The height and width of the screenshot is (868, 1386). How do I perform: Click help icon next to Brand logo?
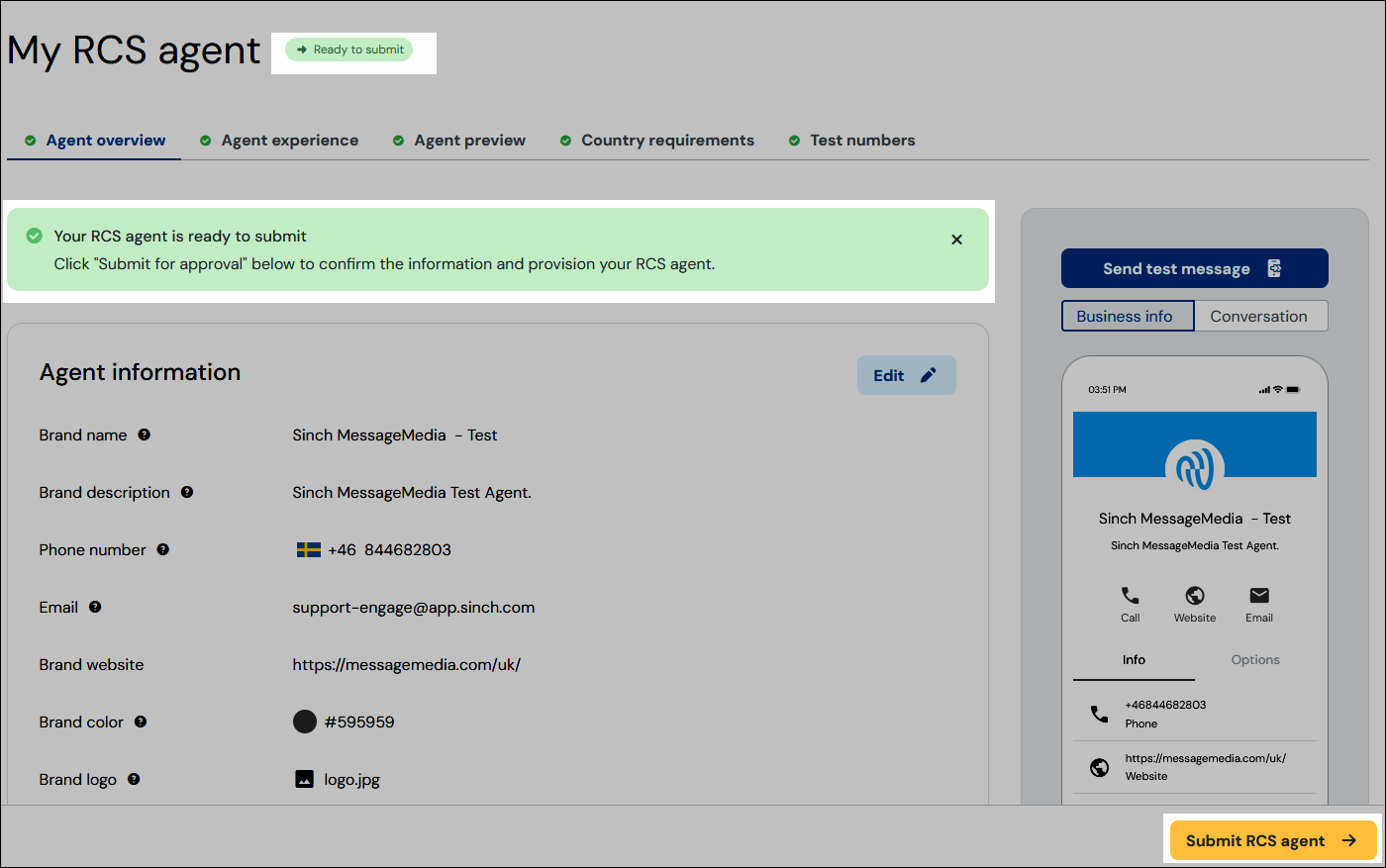point(134,779)
